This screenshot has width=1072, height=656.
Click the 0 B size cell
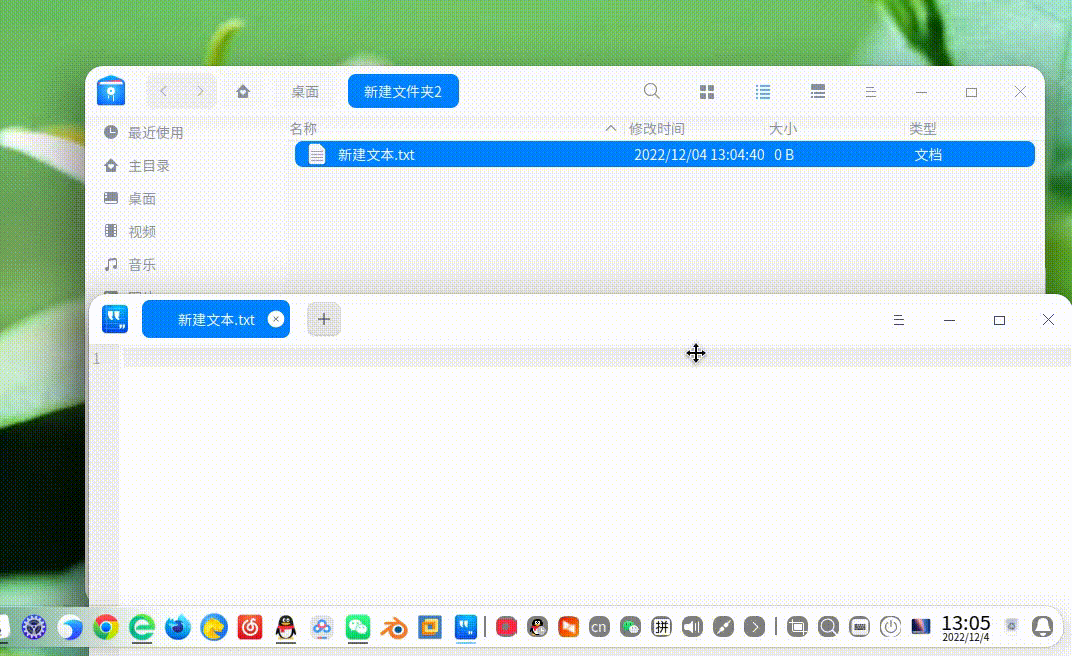tap(783, 154)
